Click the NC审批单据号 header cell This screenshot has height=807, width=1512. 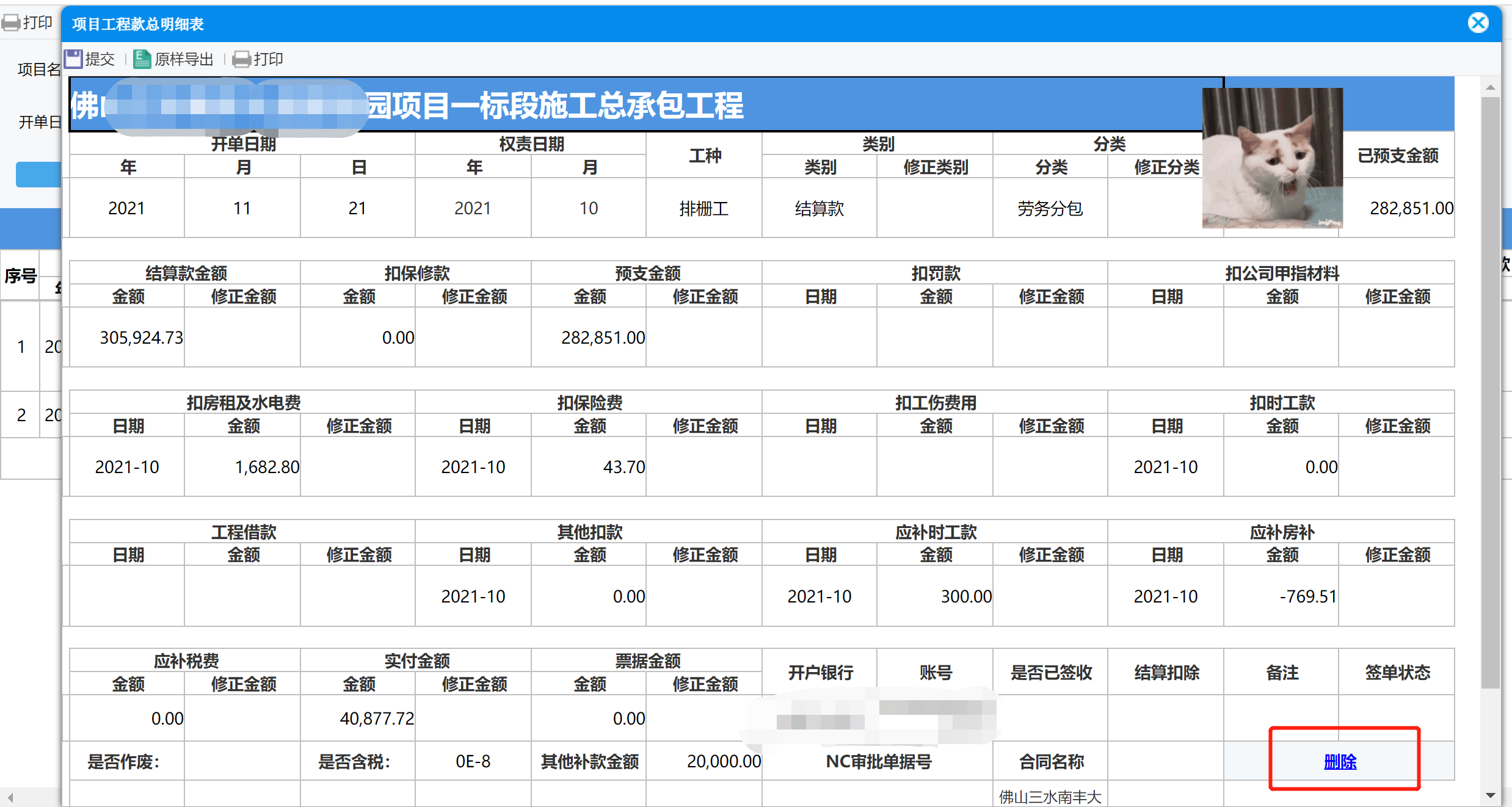(x=878, y=761)
